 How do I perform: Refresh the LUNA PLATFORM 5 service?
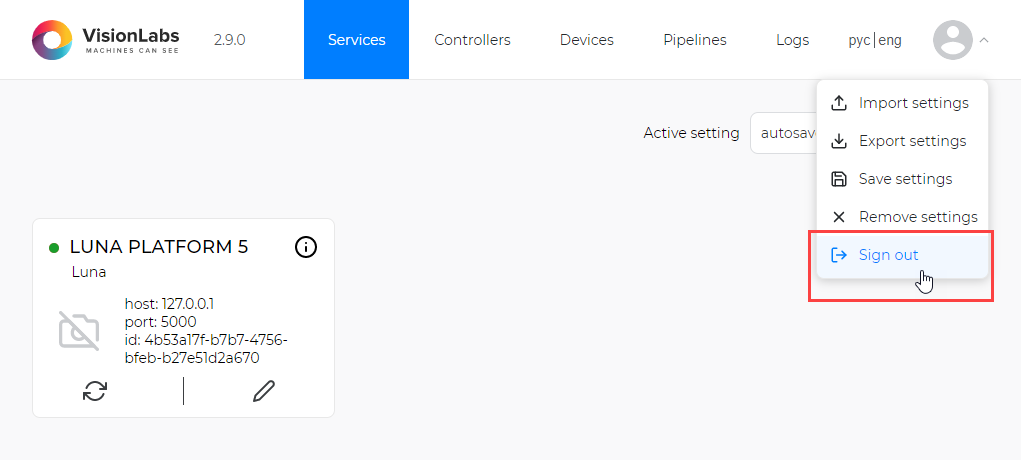(x=95, y=390)
